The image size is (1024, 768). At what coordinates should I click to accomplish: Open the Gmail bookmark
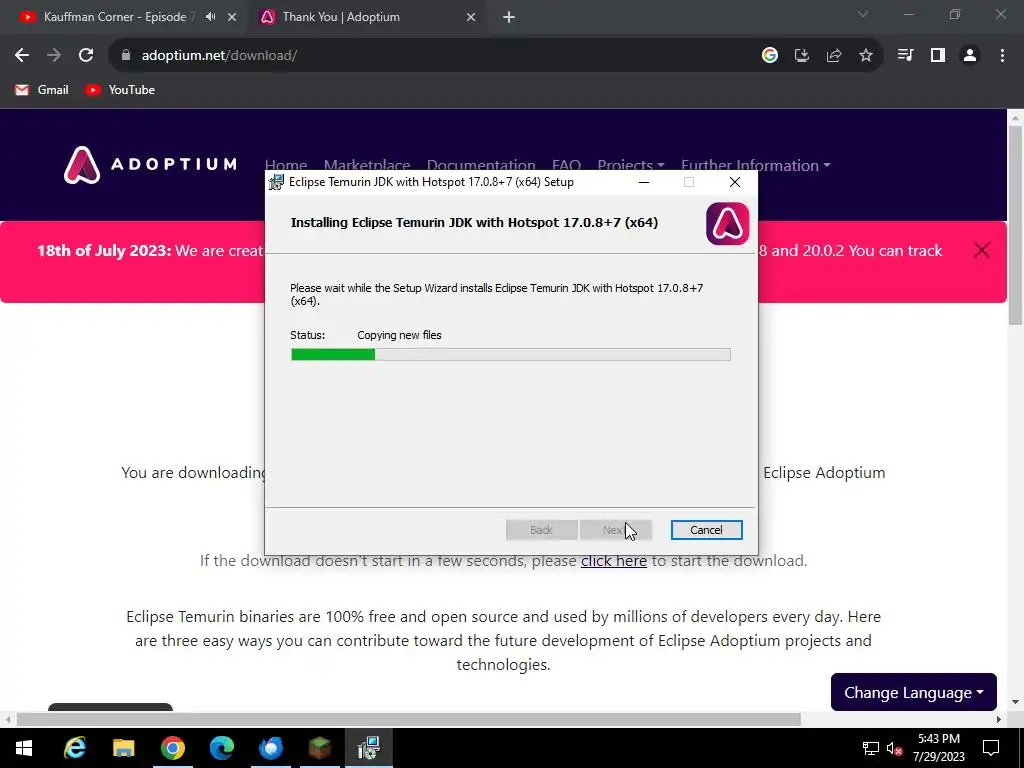[x=42, y=90]
